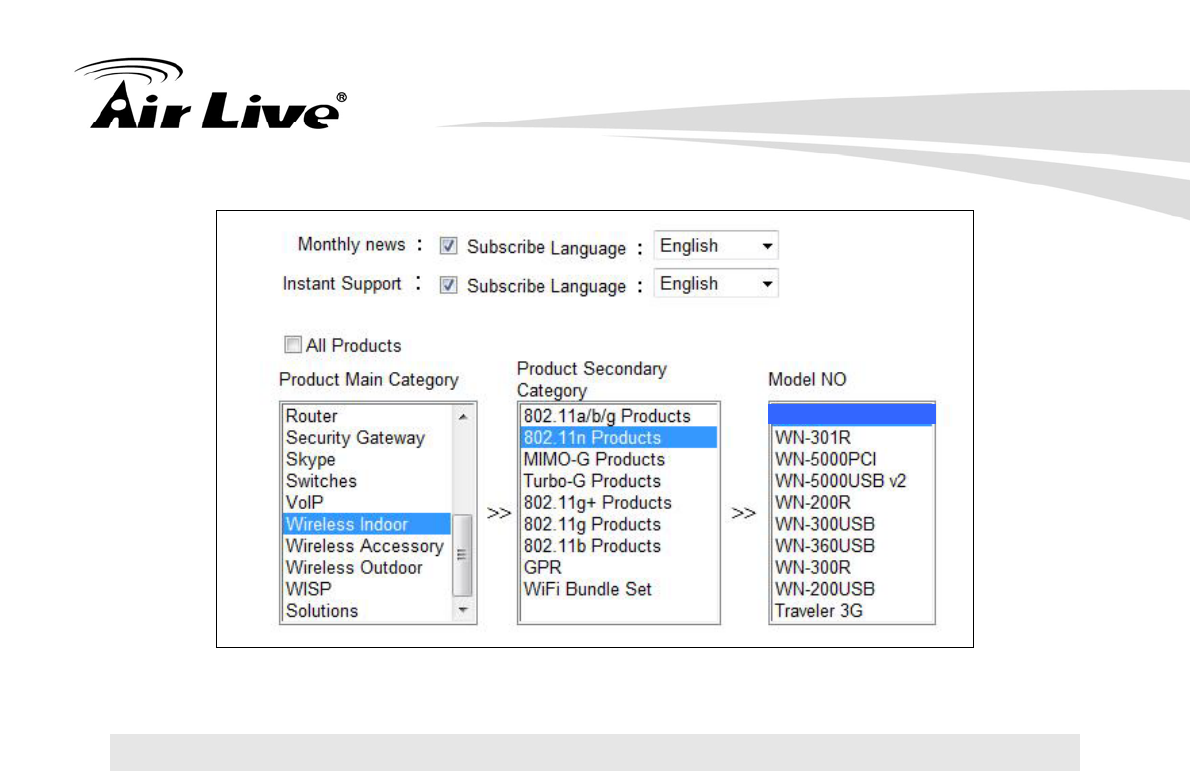Select 802.11a/b/g Products secondary category
Screen dimensions: 1190x771
[x=619, y=416]
